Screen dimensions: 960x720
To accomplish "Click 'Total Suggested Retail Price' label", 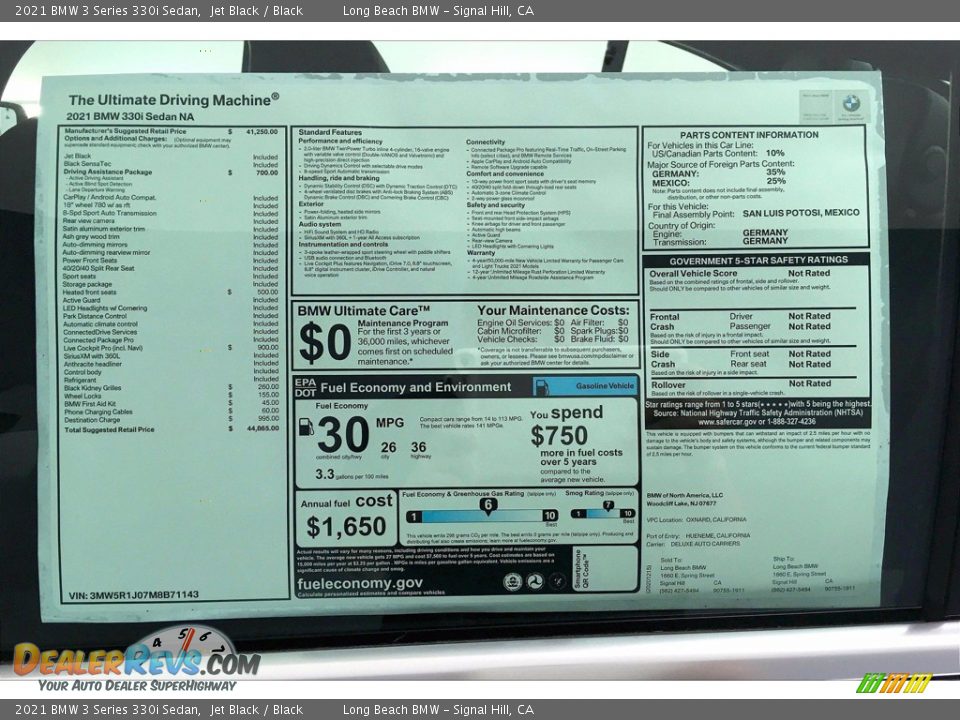I will 110,429.
